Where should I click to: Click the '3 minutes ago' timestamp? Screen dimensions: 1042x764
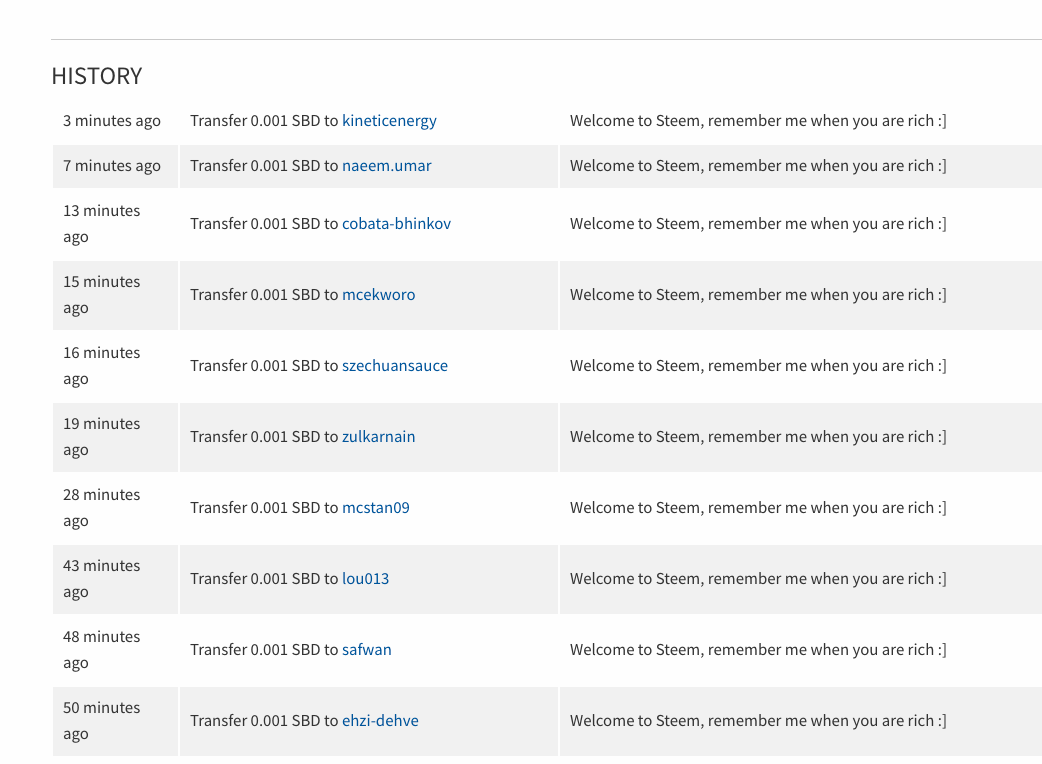click(111, 121)
